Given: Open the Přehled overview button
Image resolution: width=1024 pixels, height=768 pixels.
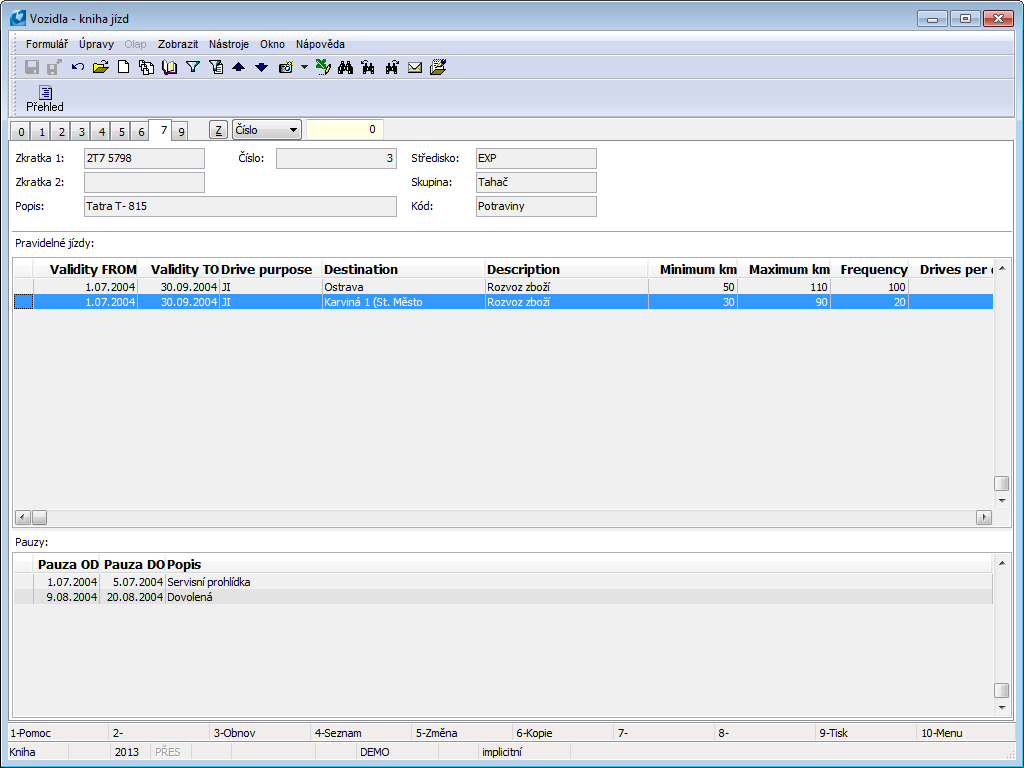Looking at the screenshot, I should (x=45, y=98).
